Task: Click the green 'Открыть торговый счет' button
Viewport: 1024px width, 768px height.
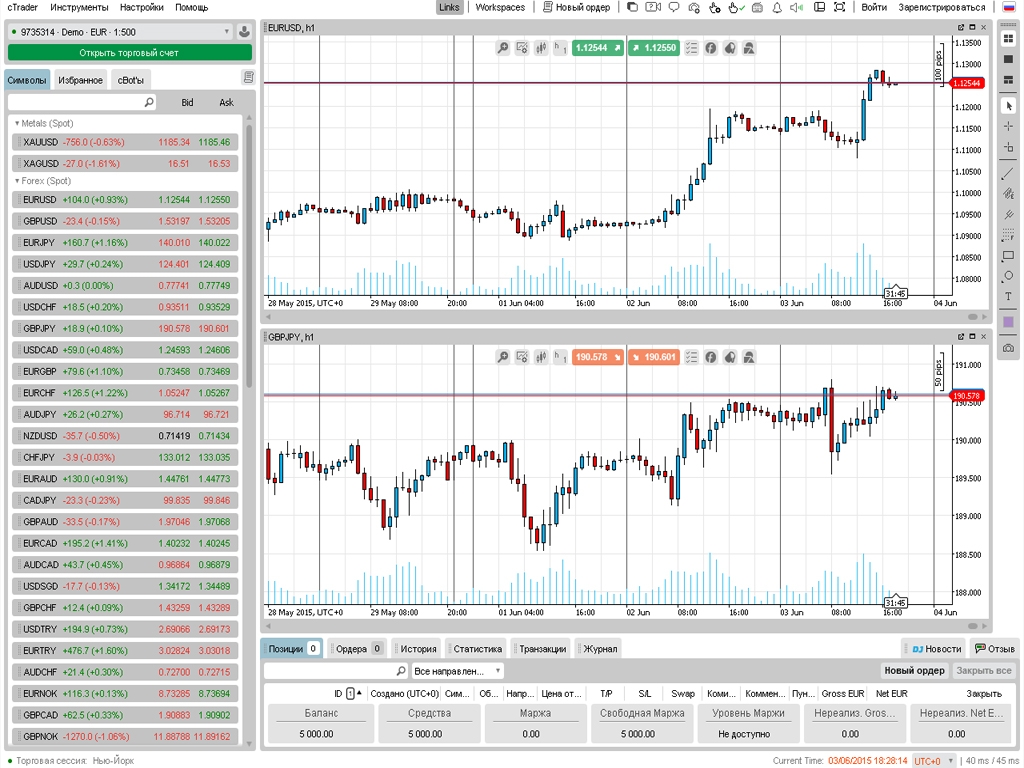Action: coord(128,52)
